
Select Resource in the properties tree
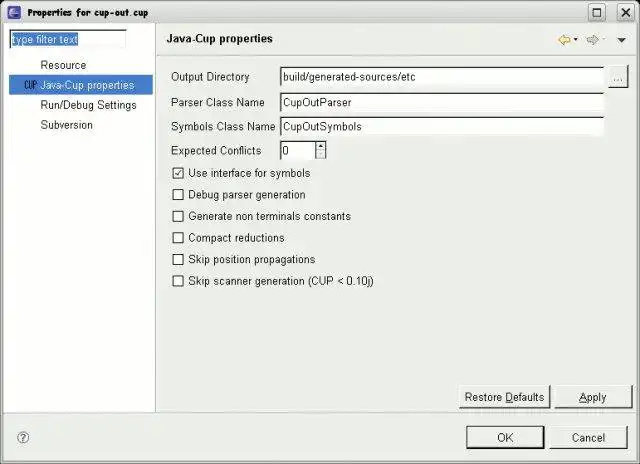click(x=63, y=65)
